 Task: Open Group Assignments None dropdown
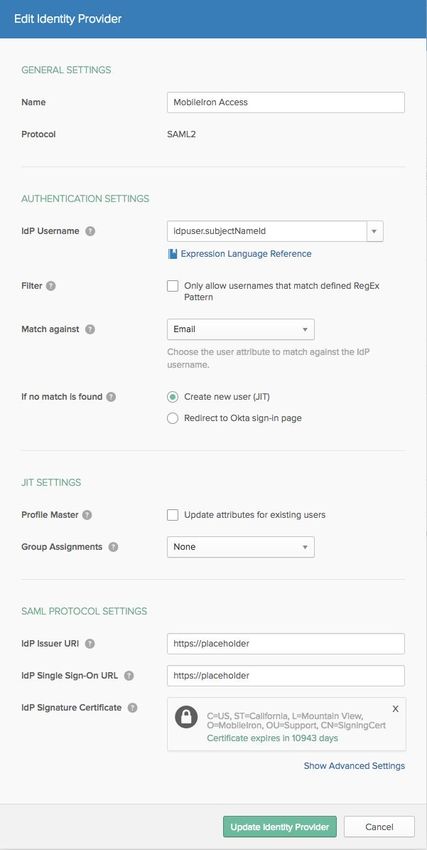(x=241, y=547)
